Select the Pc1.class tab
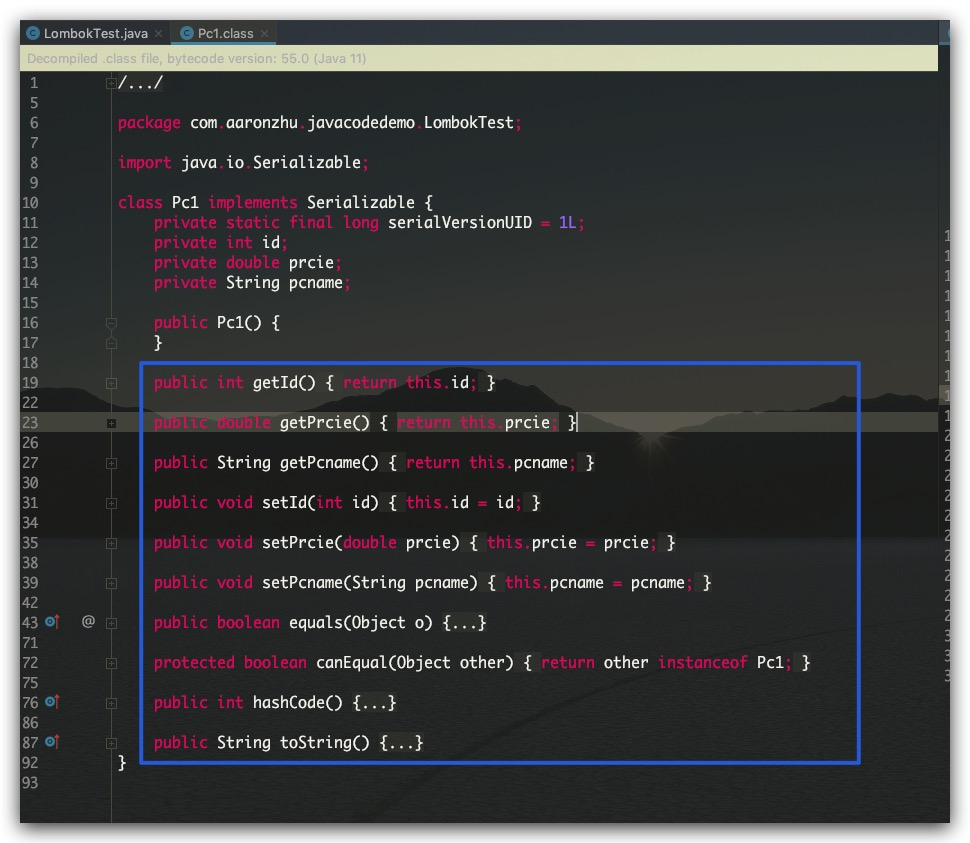 225,33
